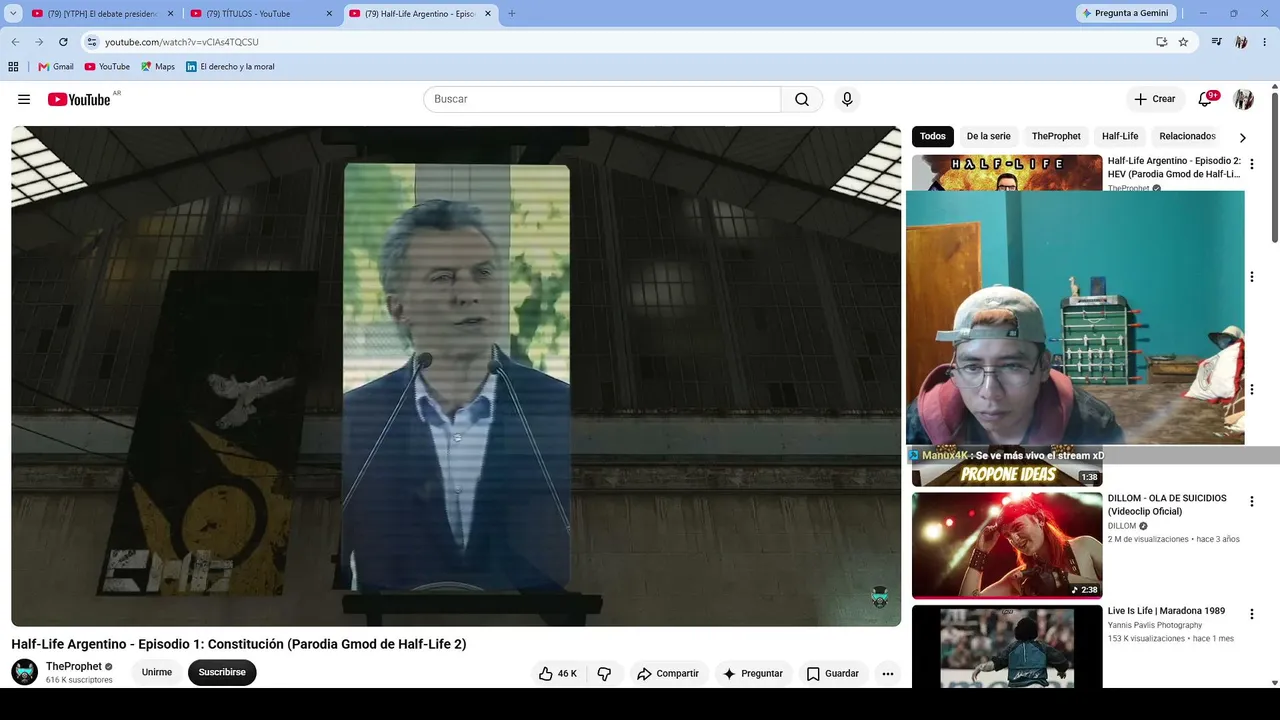Click the Unirme button
Image resolution: width=1280 pixels, height=720 pixels.
(157, 673)
